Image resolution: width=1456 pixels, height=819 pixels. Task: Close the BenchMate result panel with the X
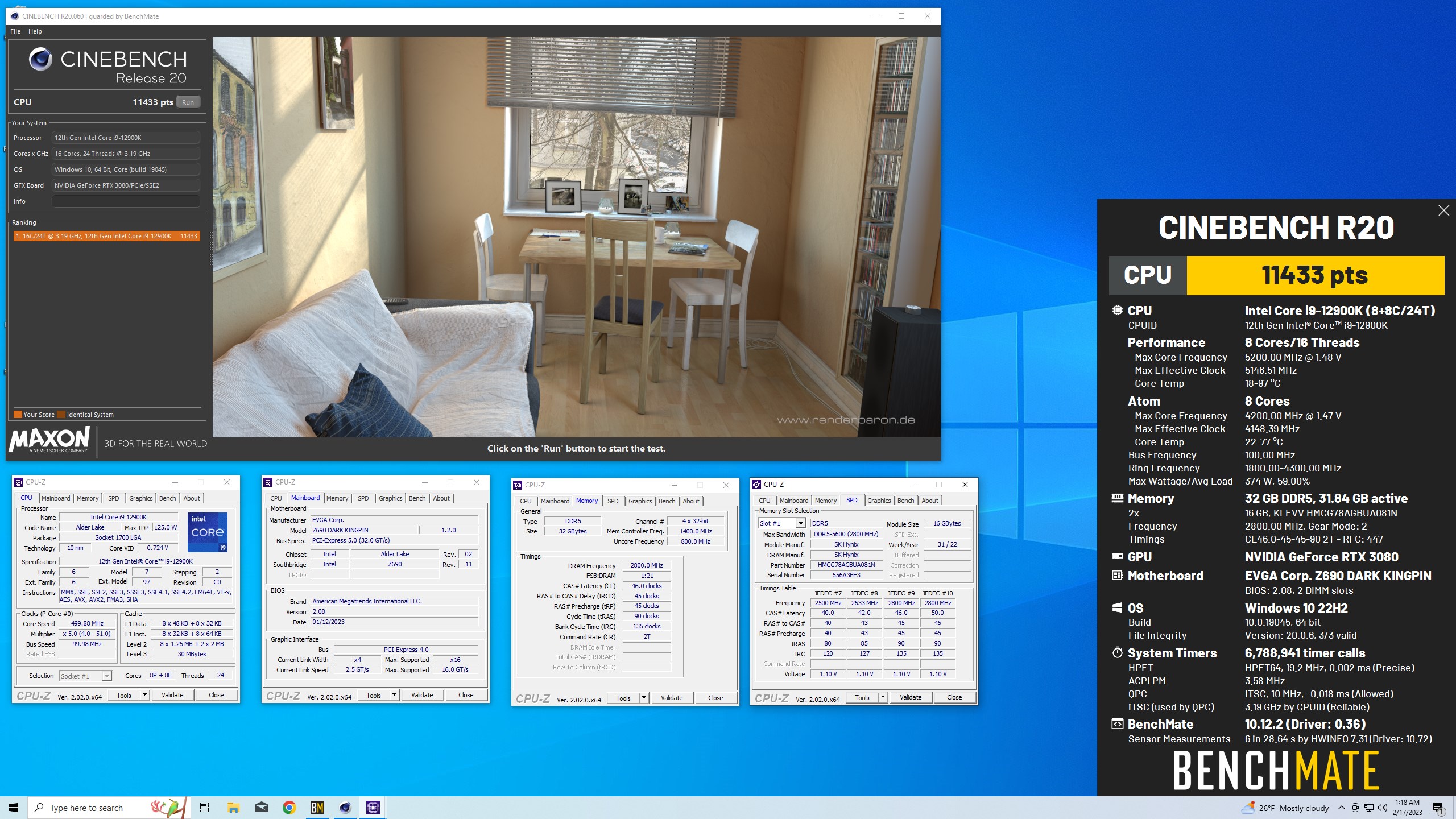pos(1443,210)
